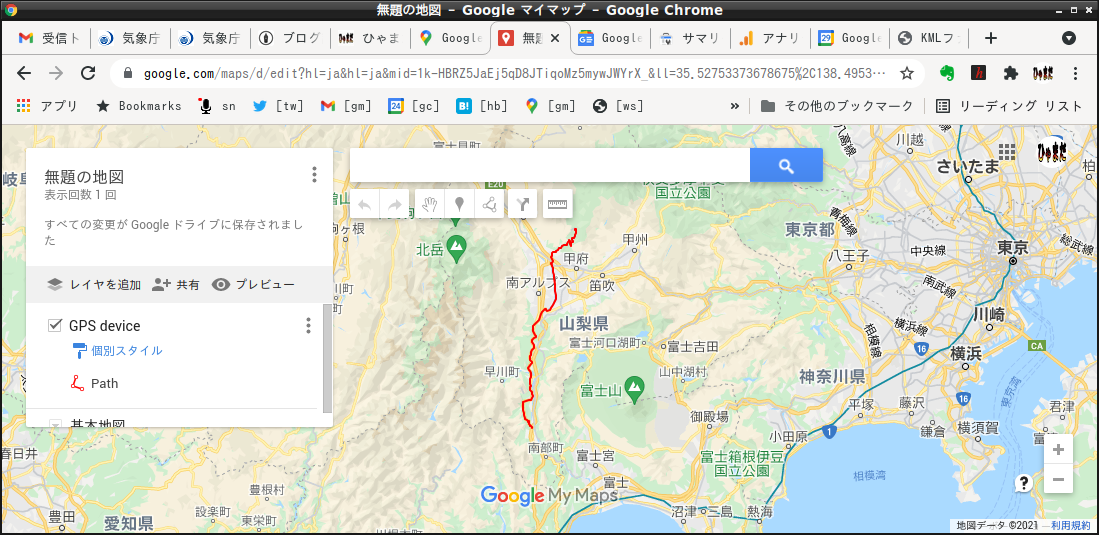This screenshot has width=1099, height=535.
Task: Click into the map search box
Action: (550, 165)
